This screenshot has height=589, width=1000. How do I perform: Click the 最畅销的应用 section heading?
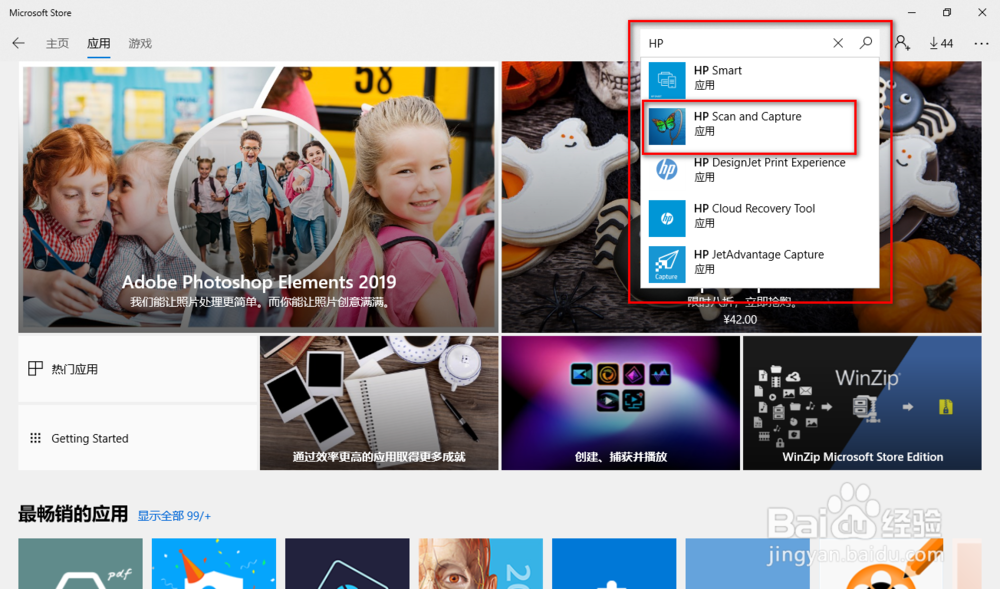(x=73, y=514)
